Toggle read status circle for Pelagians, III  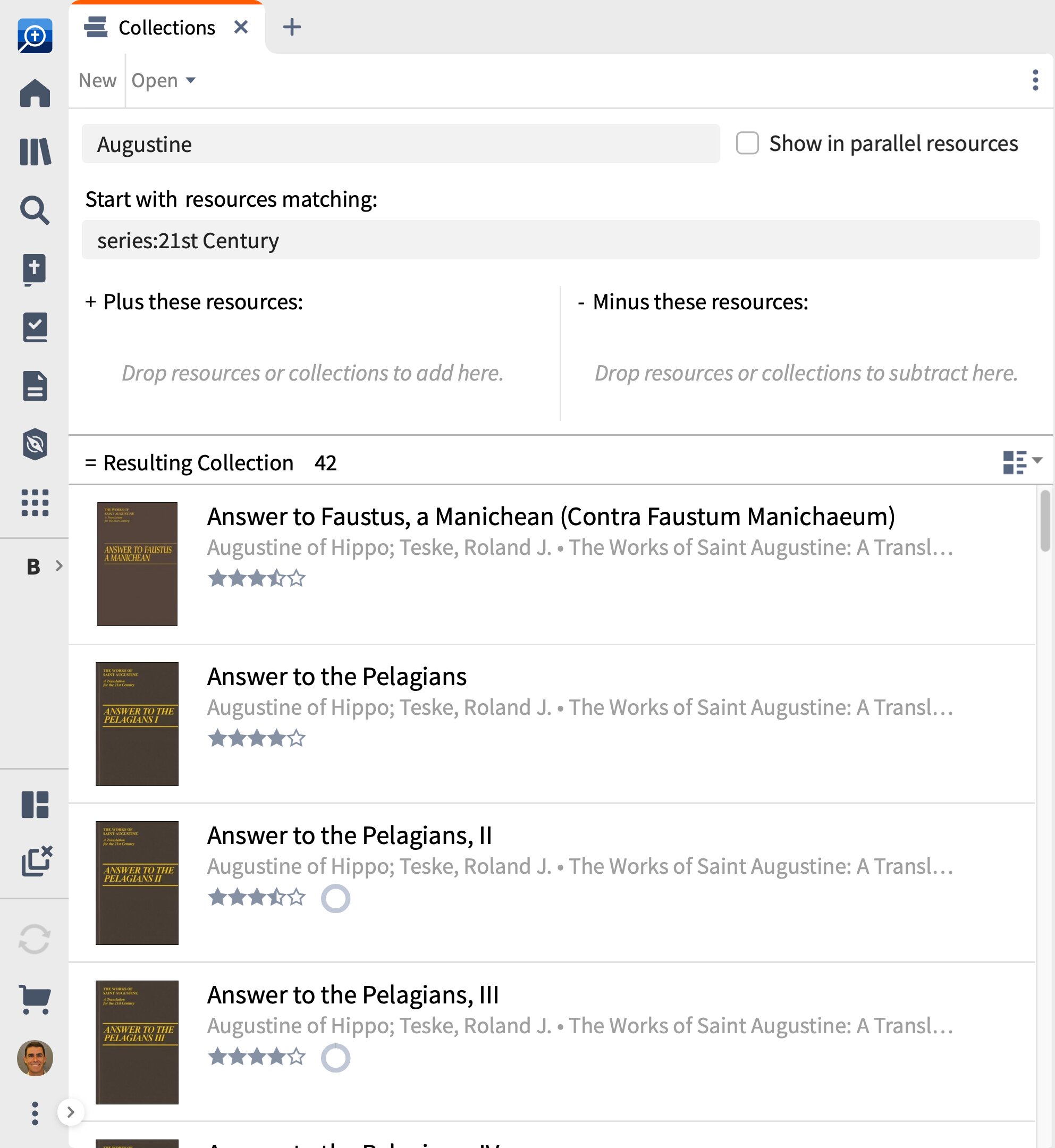336,1058
